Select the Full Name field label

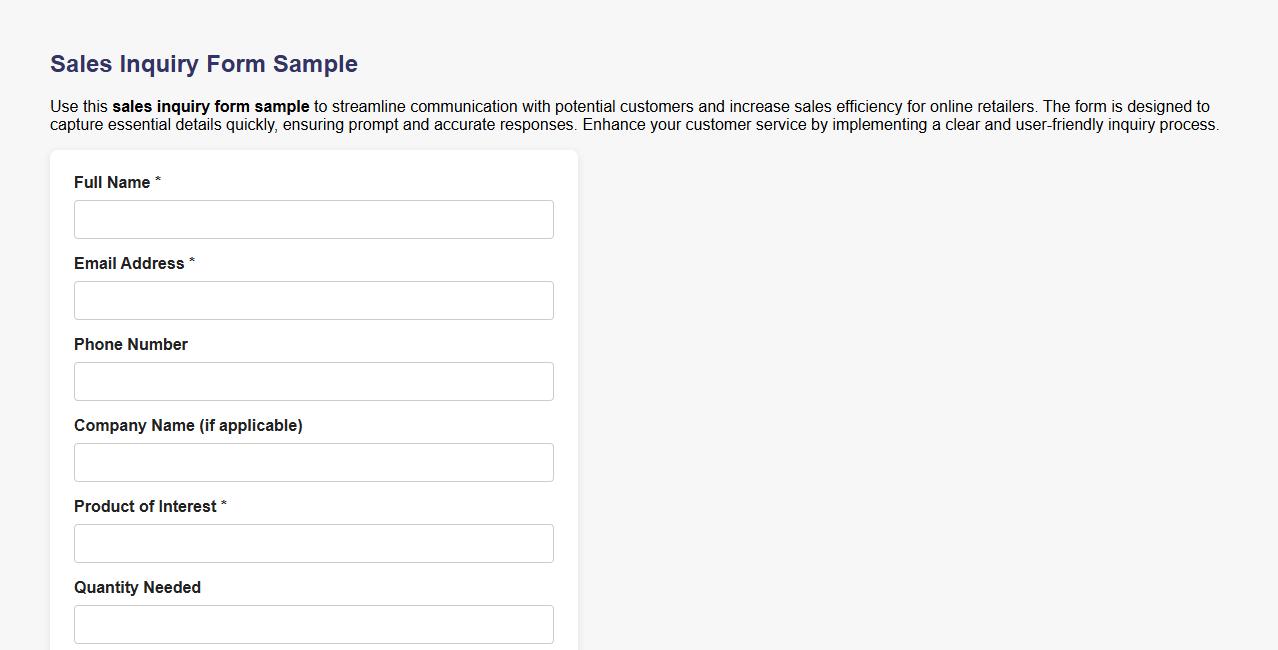tap(110, 182)
